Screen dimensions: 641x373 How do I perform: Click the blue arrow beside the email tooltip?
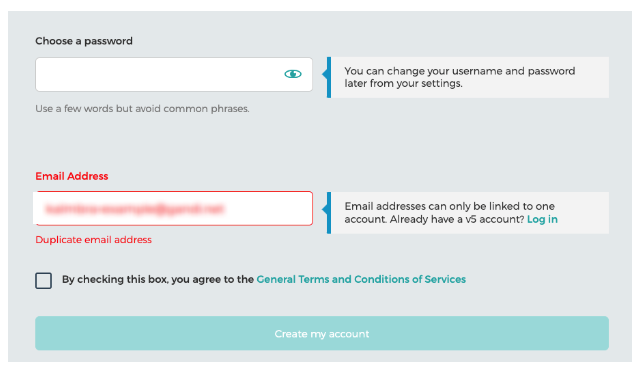point(325,209)
